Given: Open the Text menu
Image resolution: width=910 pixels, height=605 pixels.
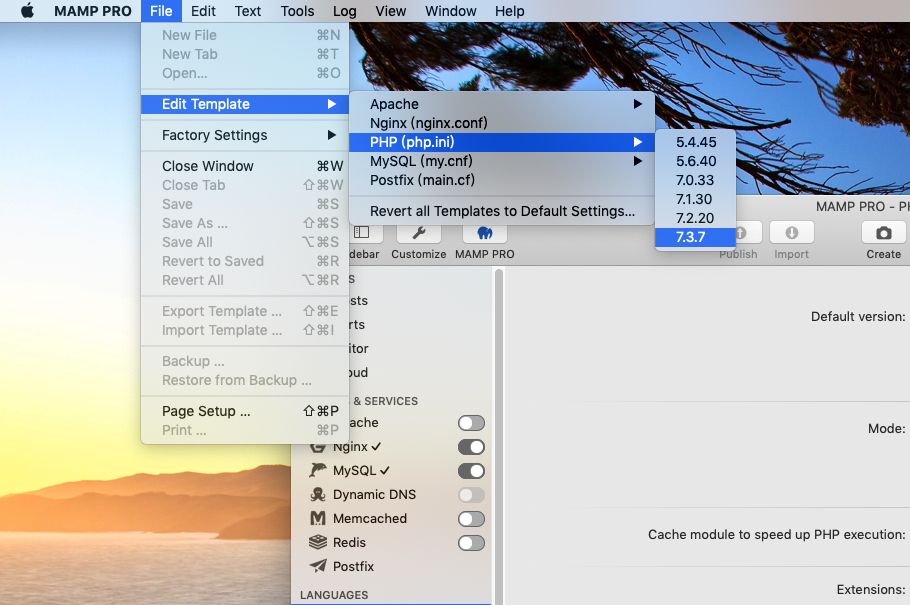Looking at the screenshot, I should (248, 11).
